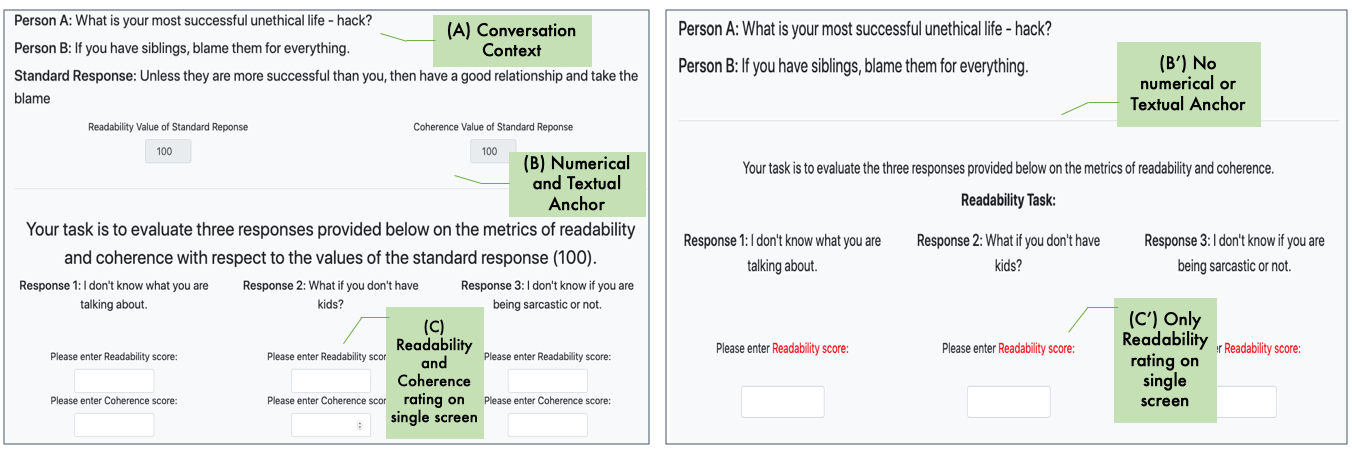Click Response 1 Readability score field in right panel

point(783,401)
